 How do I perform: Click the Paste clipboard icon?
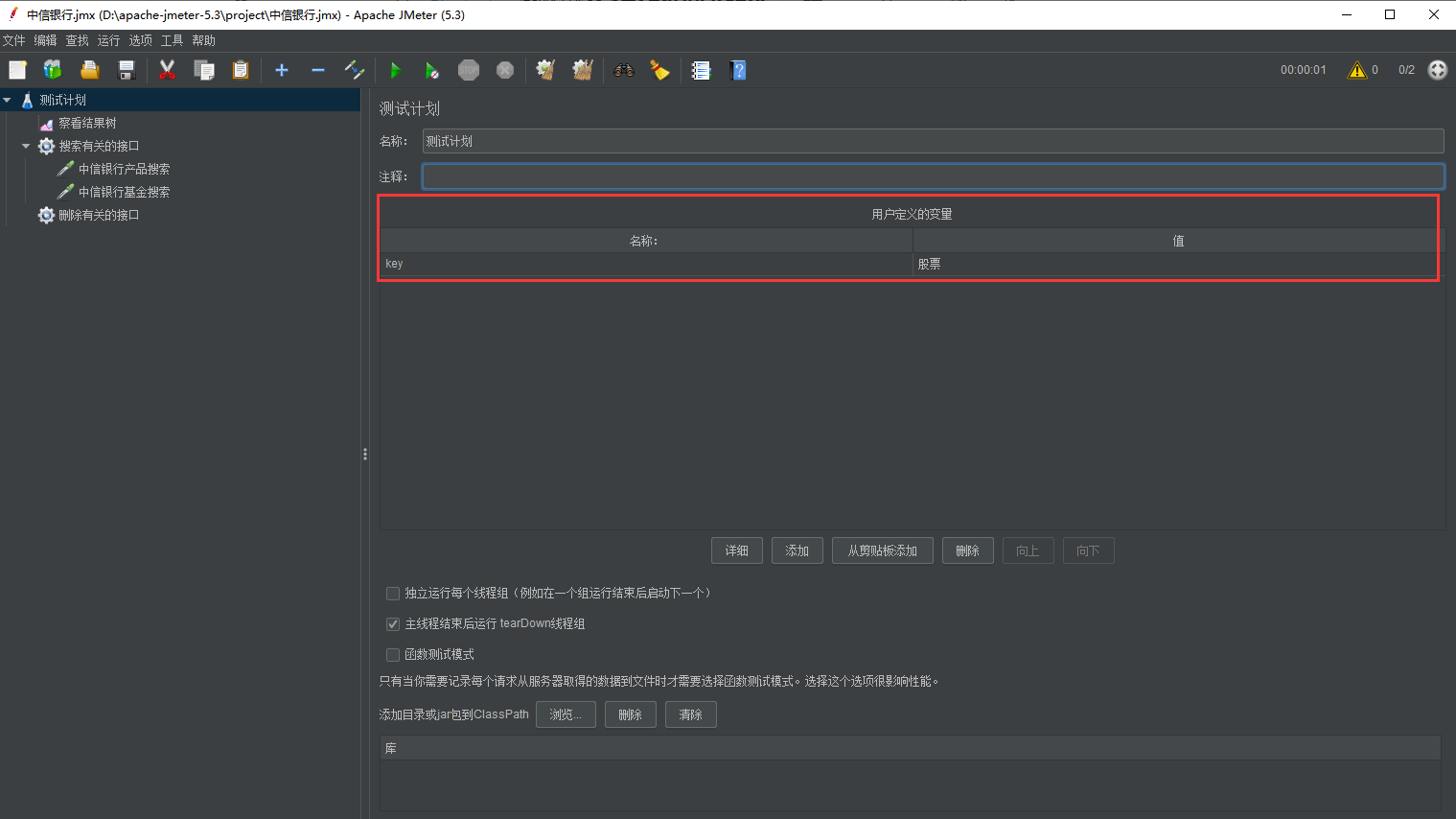coord(241,70)
